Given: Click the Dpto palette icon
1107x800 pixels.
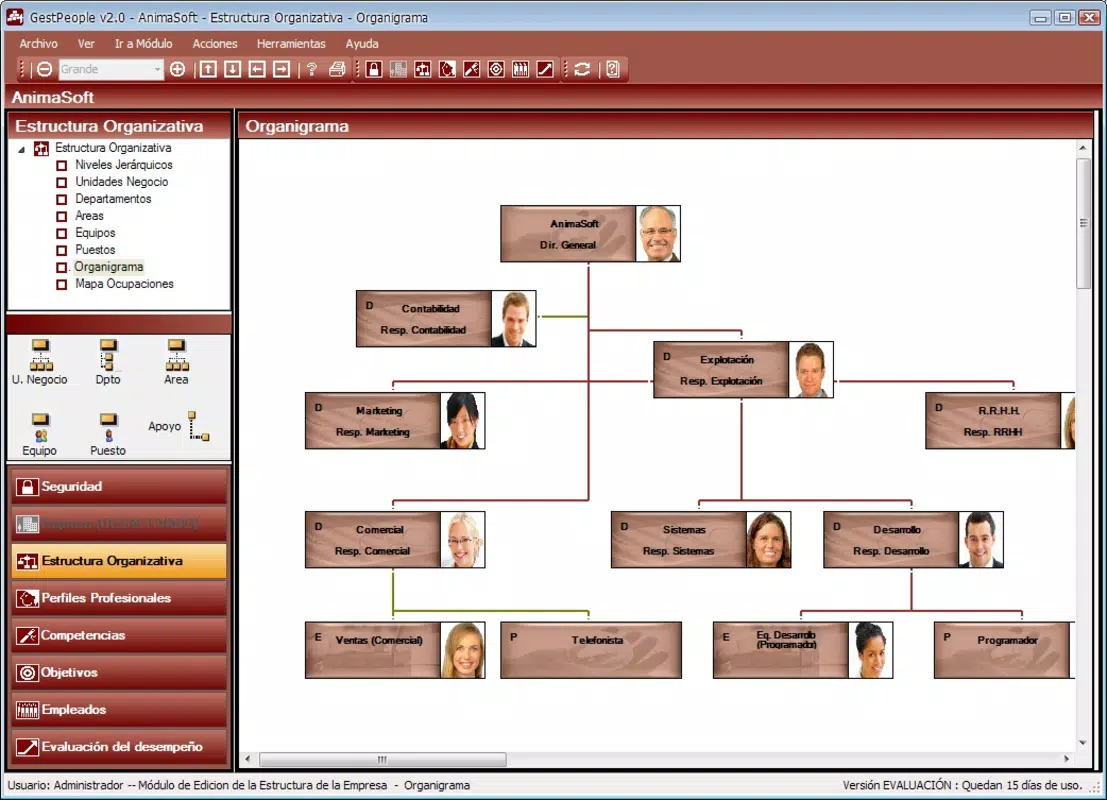Looking at the screenshot, I should [x=107, y=354].
